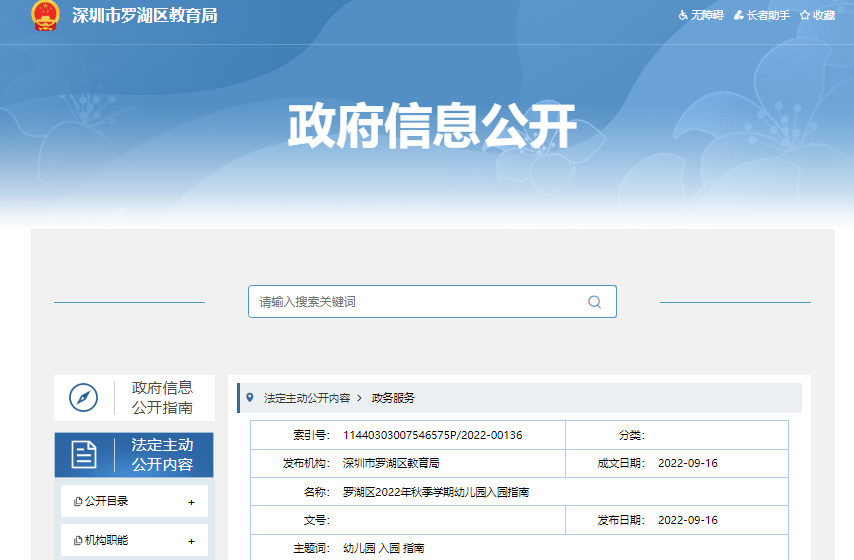The image size is (854, 560).
Task: Expand 机构职能 with the plus sign
Action: tap(191, 541)
